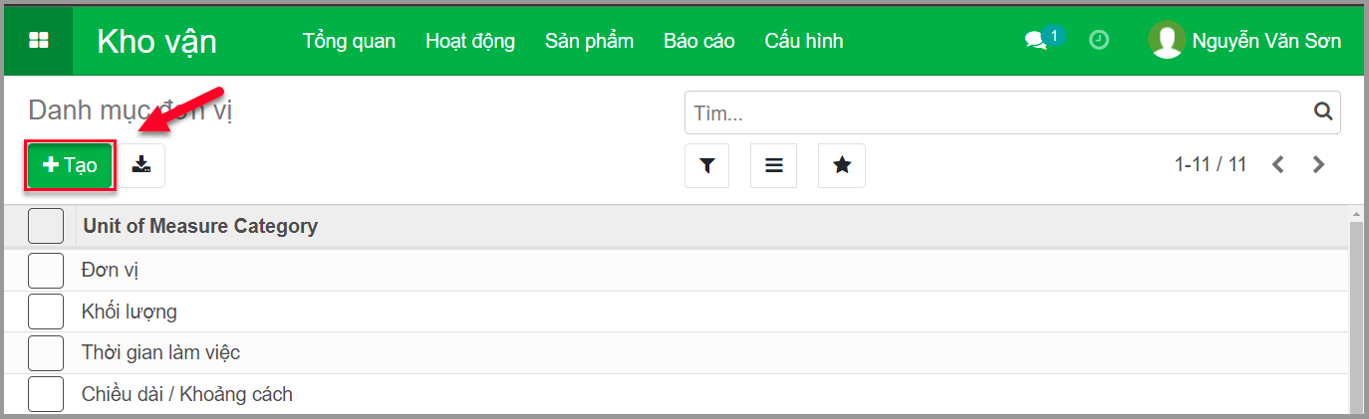1369x419 pixels.
Task: Click the search magnifier icon
Action: coord(1322,112)
